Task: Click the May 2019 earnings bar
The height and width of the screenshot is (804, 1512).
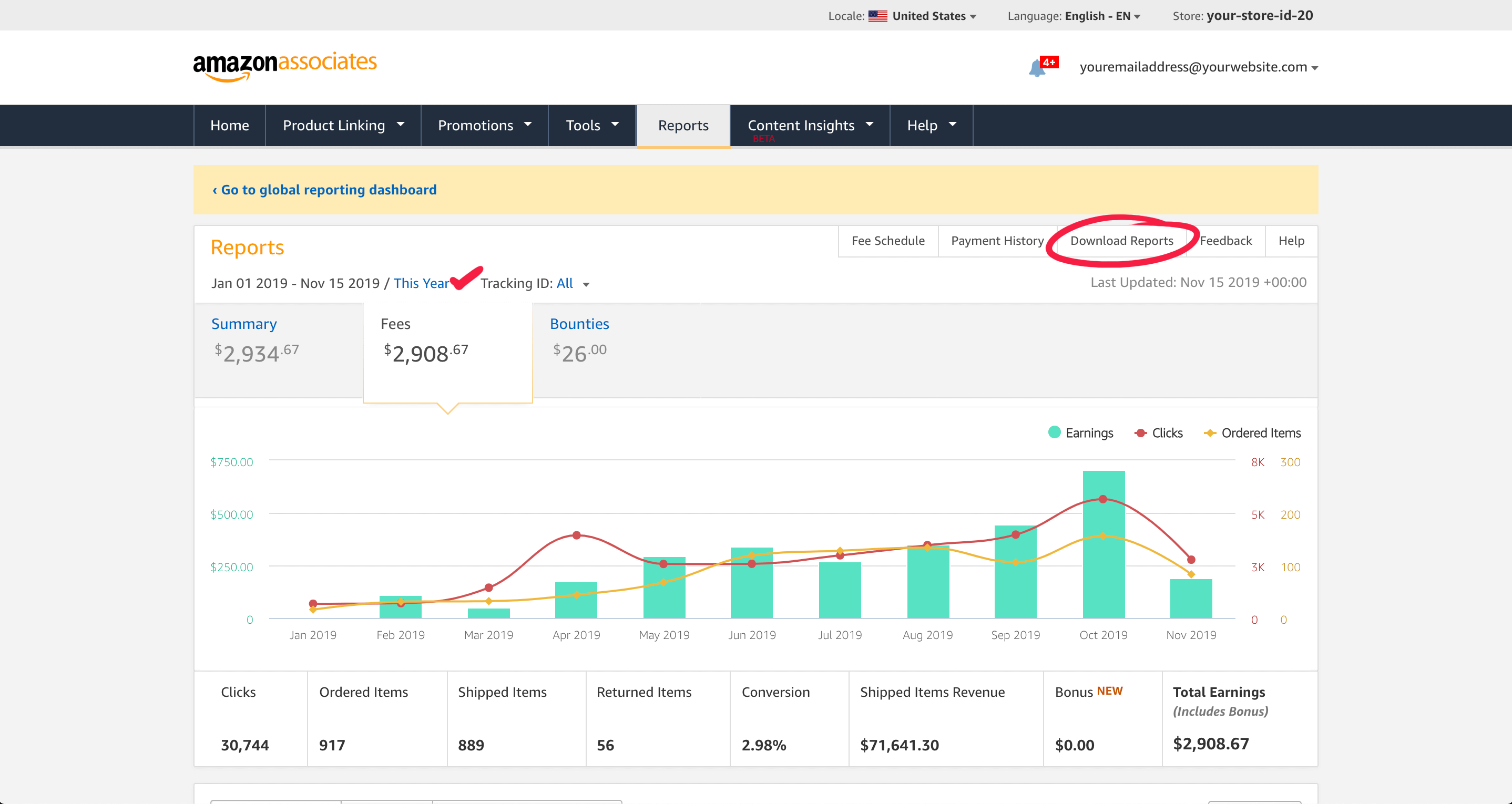Action: (664, 587)
